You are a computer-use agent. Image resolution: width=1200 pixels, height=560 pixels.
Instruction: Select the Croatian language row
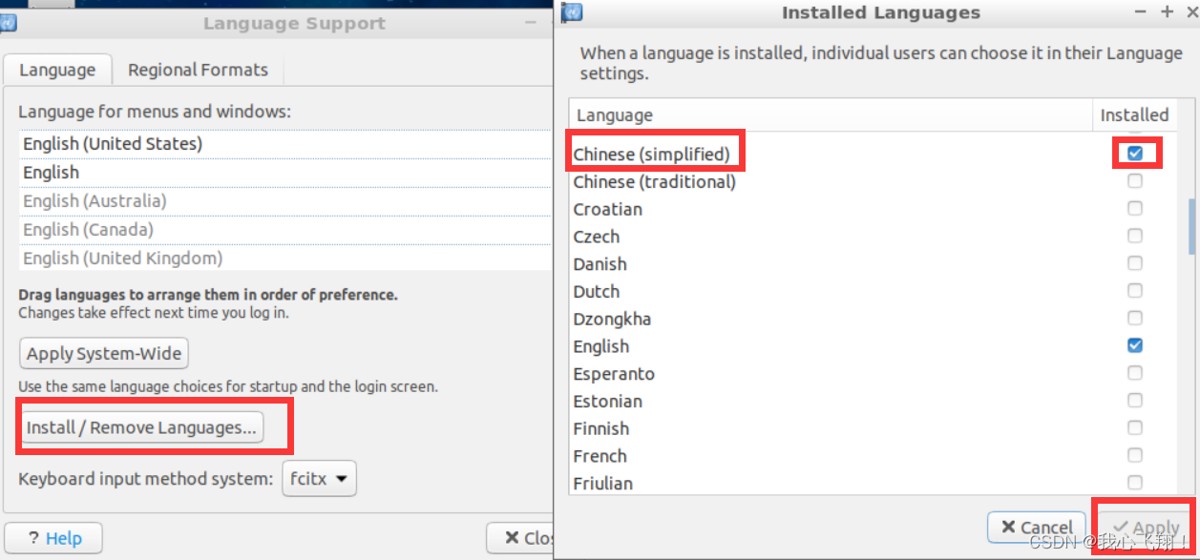(x=872, y=209)
